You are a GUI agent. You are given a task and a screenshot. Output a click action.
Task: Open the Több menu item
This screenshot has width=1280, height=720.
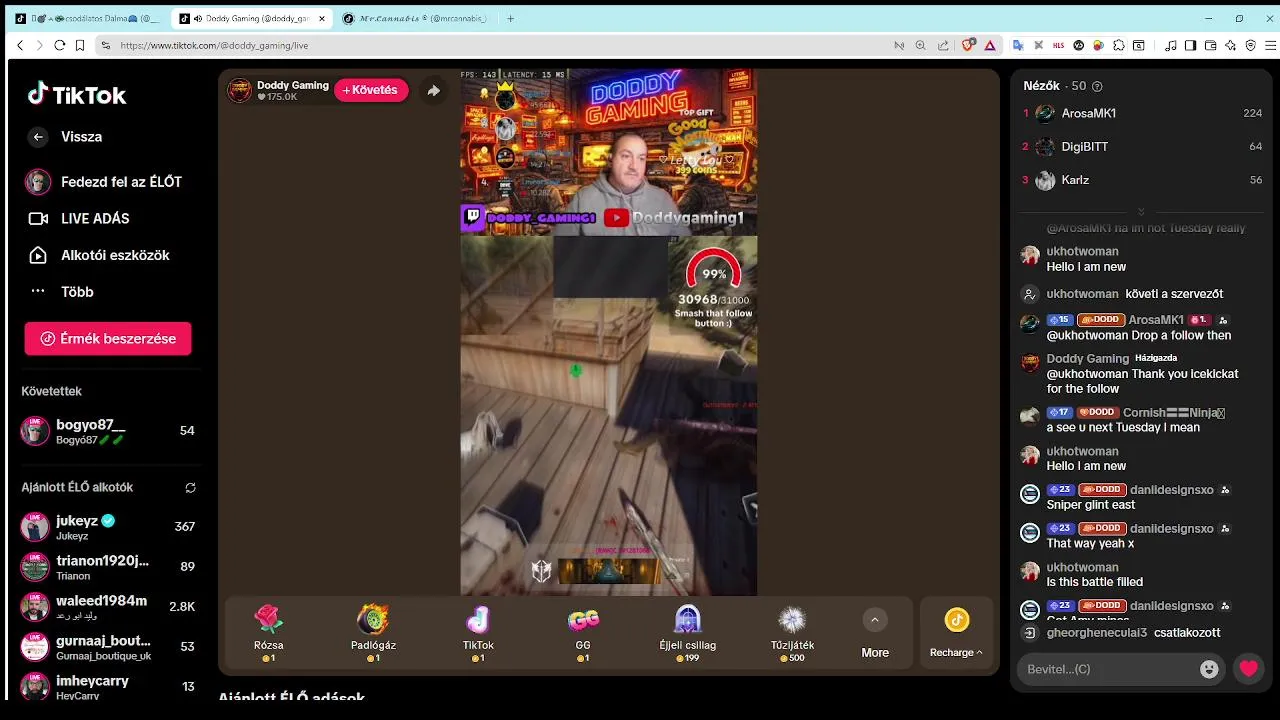point(60,292)
